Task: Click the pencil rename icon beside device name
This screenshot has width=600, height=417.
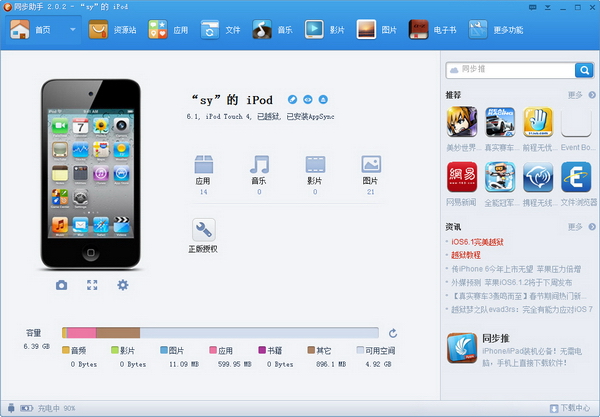Action: (x=292, y=99)
